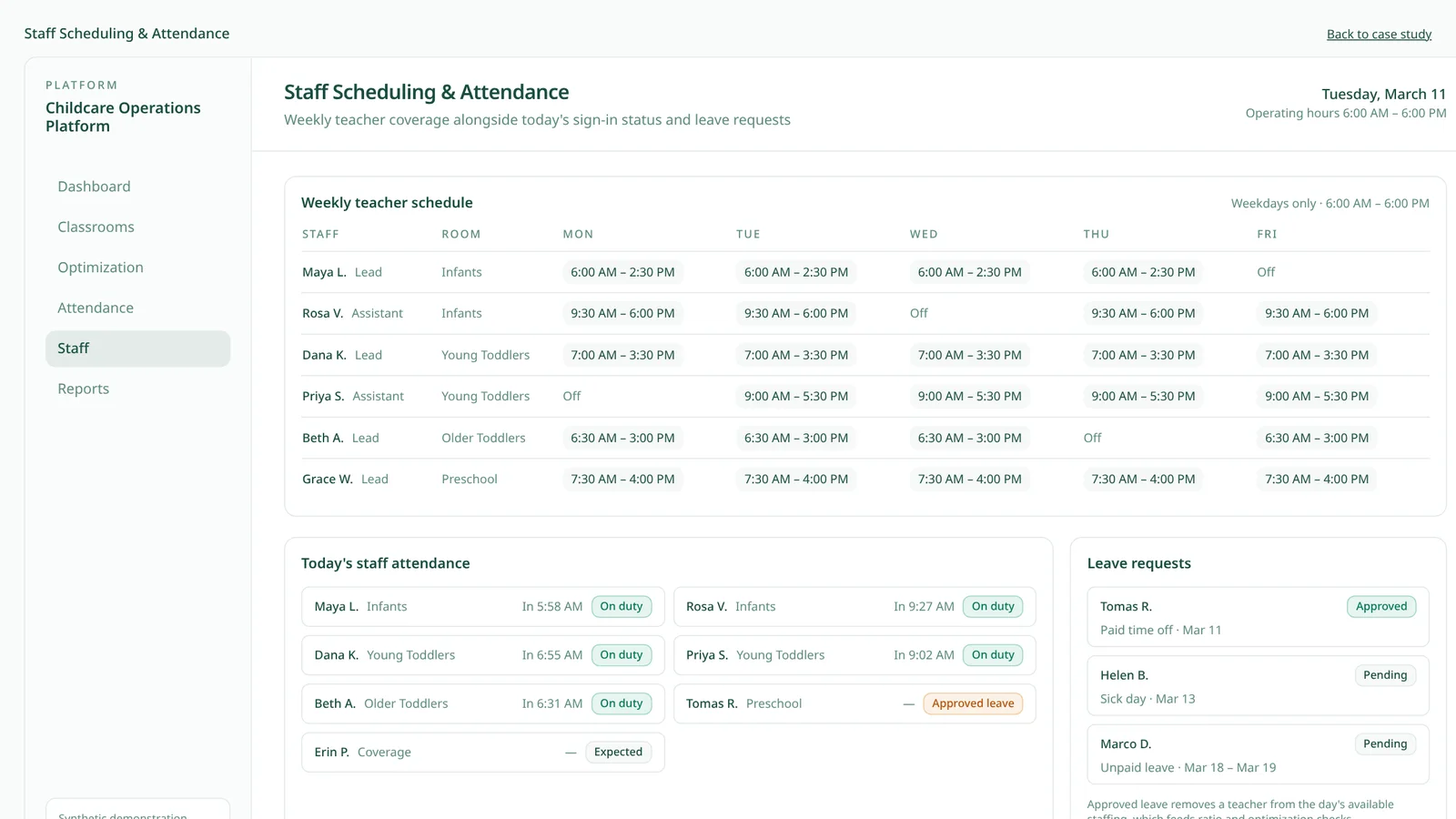Click Maya L.'s Friday Off cell

click(x=1266, y=272)
